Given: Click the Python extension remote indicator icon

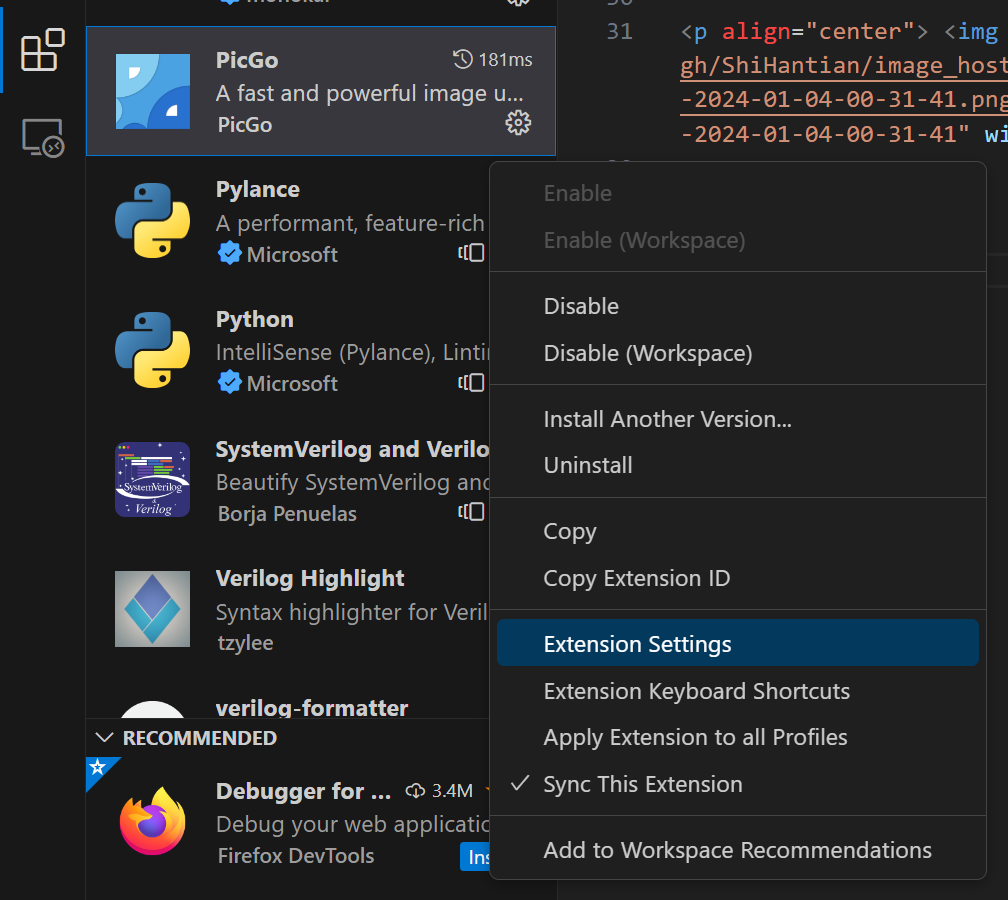Looking at the screenshot, I should coord(471,383).
